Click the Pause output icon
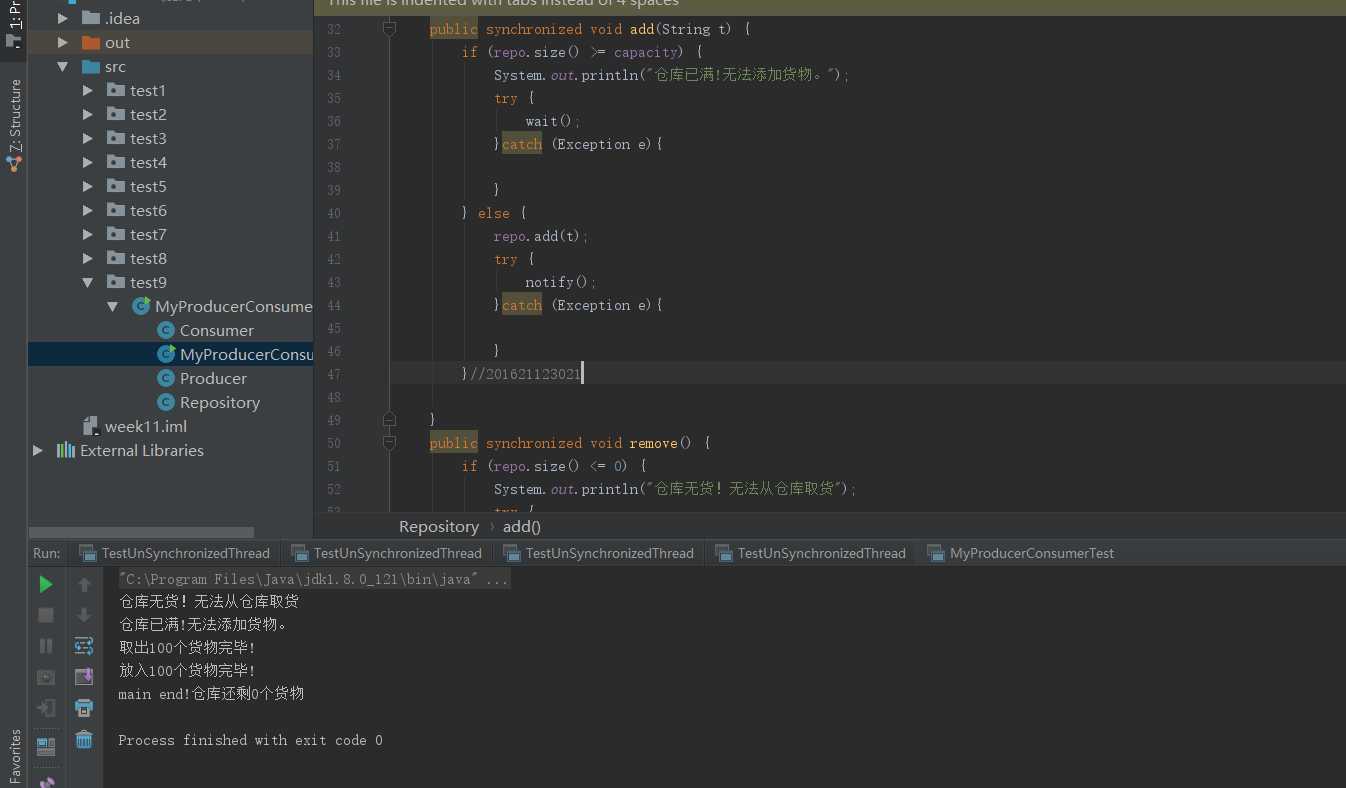 point(45,646)
